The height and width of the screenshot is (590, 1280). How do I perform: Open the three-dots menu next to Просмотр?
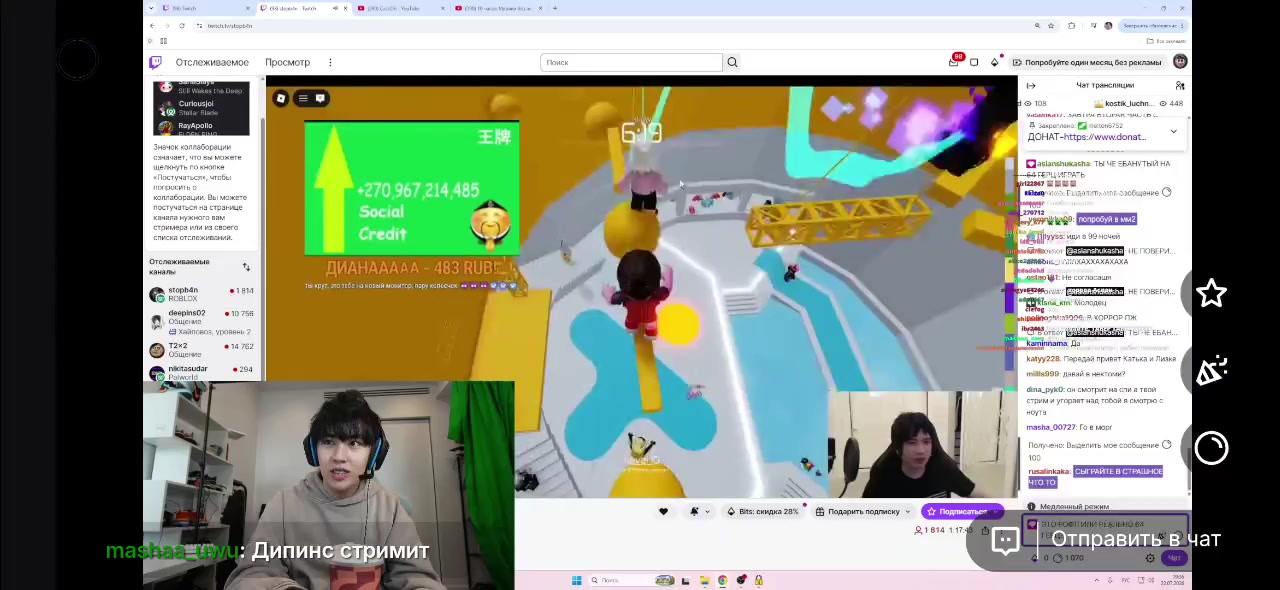pos(330,62)
